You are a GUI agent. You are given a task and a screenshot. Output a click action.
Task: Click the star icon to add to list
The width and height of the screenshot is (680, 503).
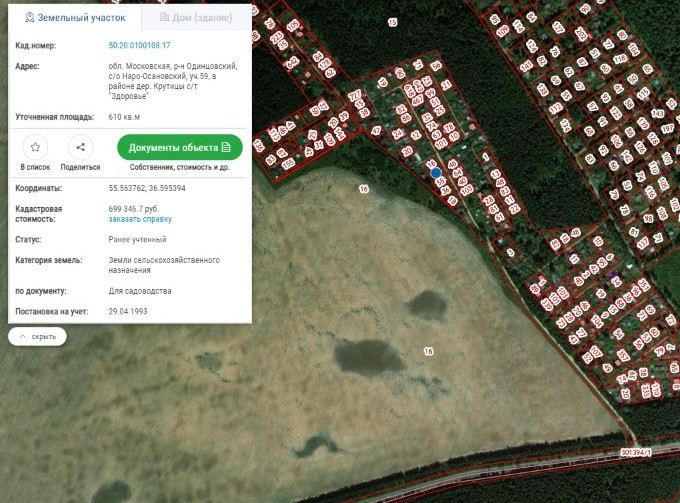coord(36,147)
